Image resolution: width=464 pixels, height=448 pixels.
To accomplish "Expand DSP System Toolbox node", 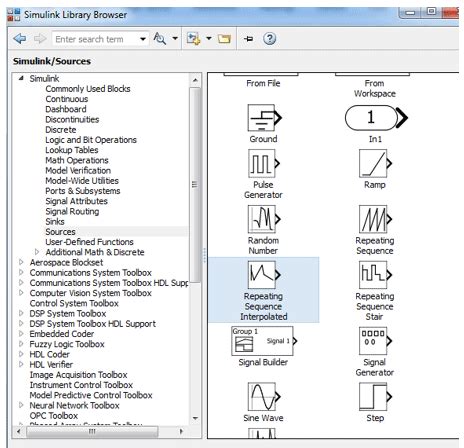I will (21, 313).
